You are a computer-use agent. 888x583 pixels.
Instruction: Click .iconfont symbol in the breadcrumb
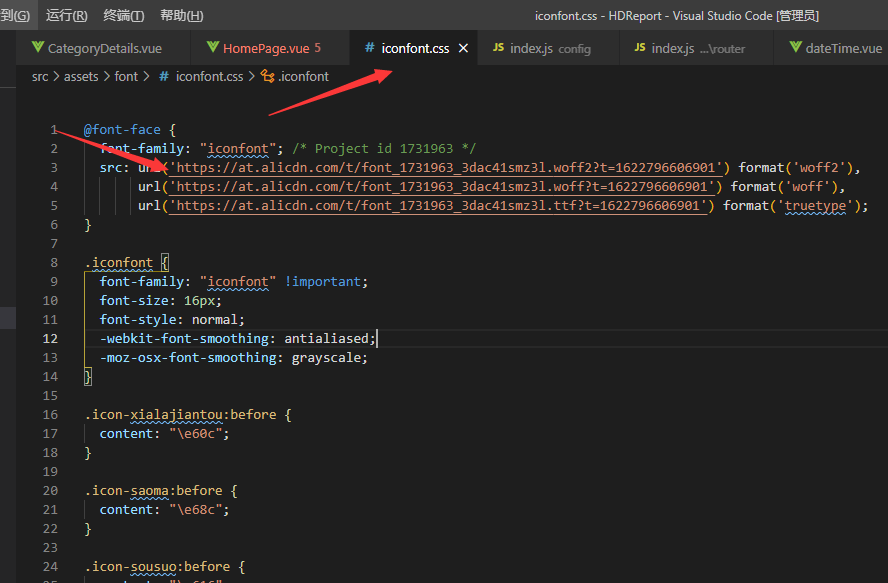tap(304, 76)
